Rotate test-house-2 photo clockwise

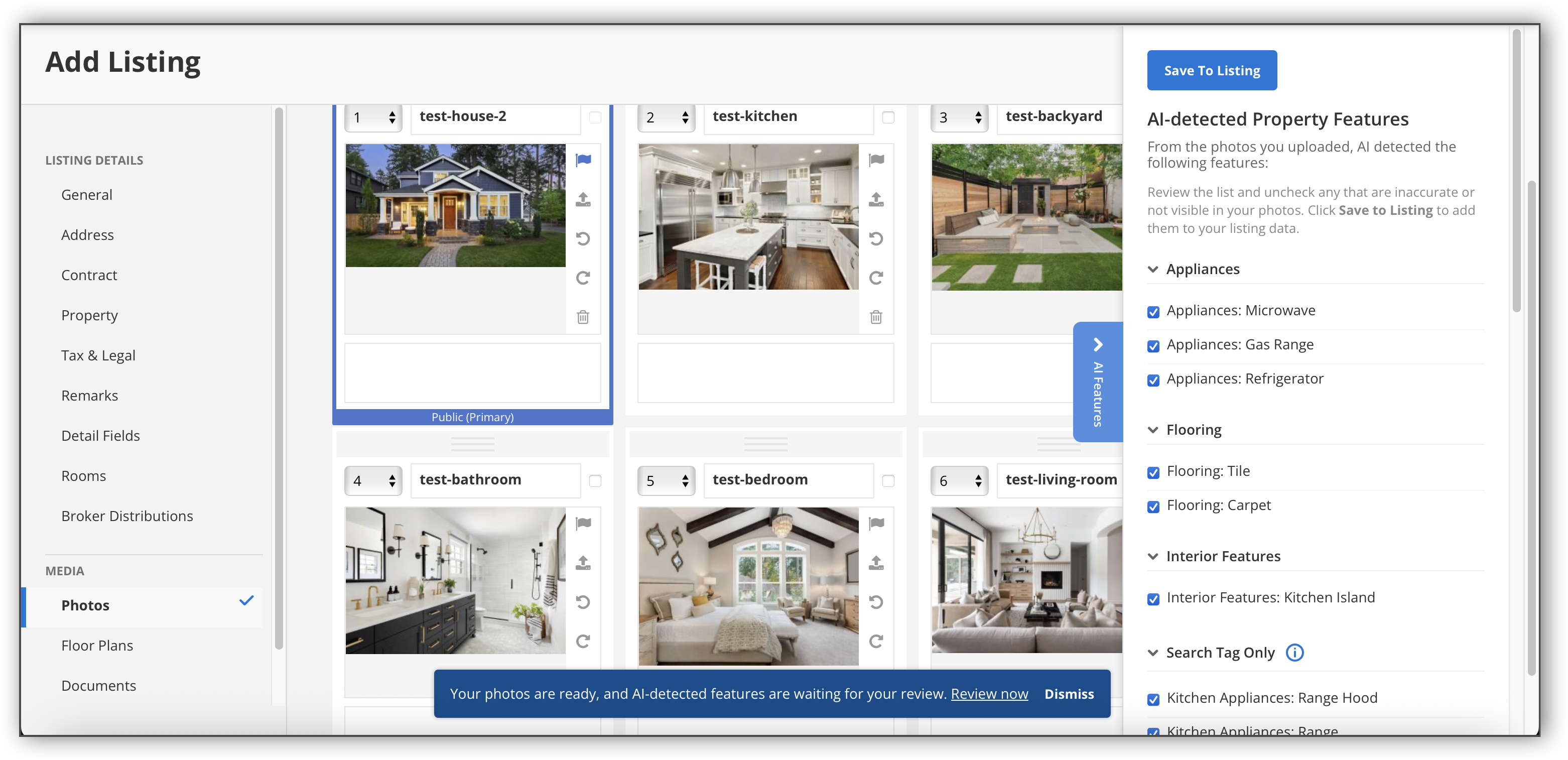click(583, 278)
